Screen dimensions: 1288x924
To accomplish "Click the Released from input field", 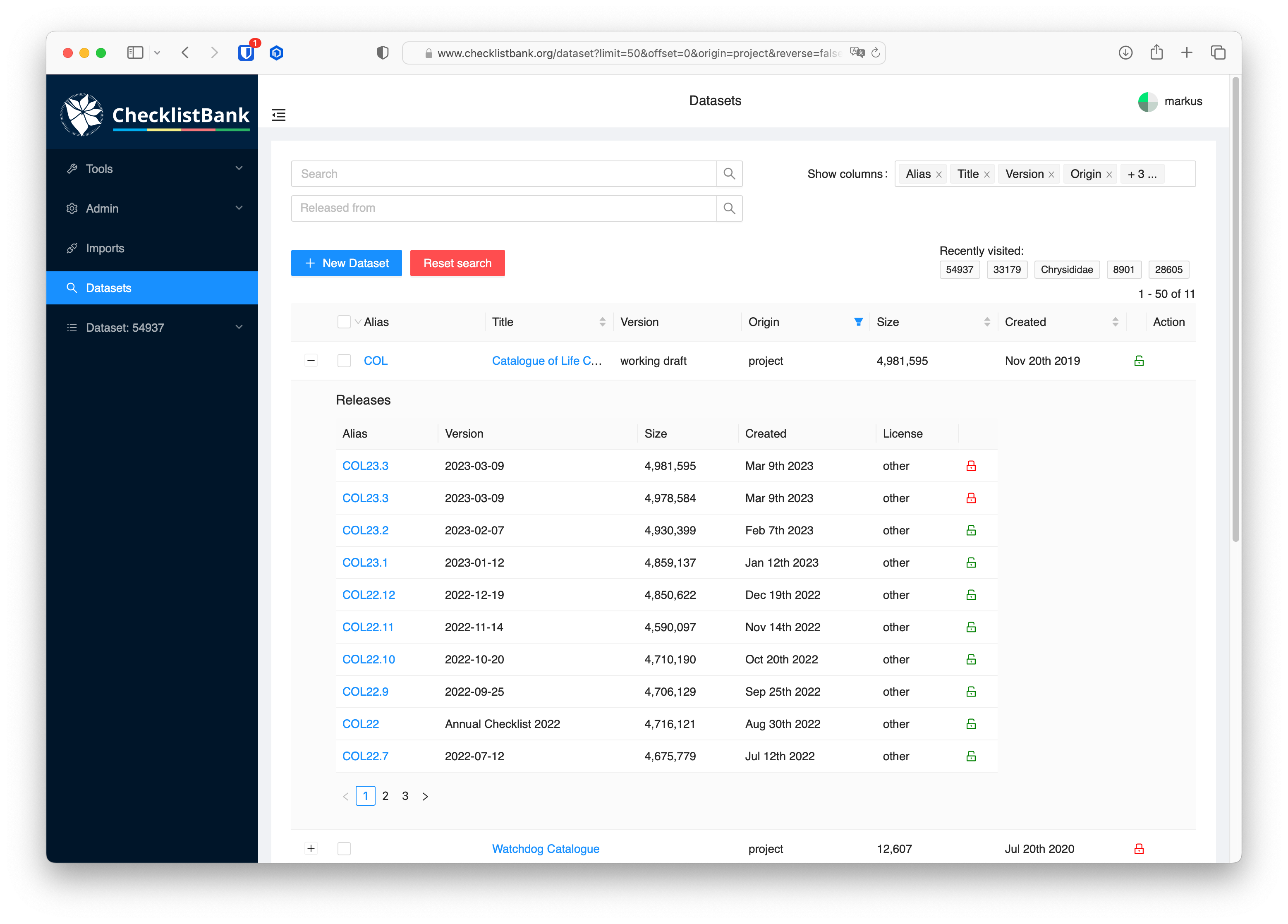I will [503, 208].
